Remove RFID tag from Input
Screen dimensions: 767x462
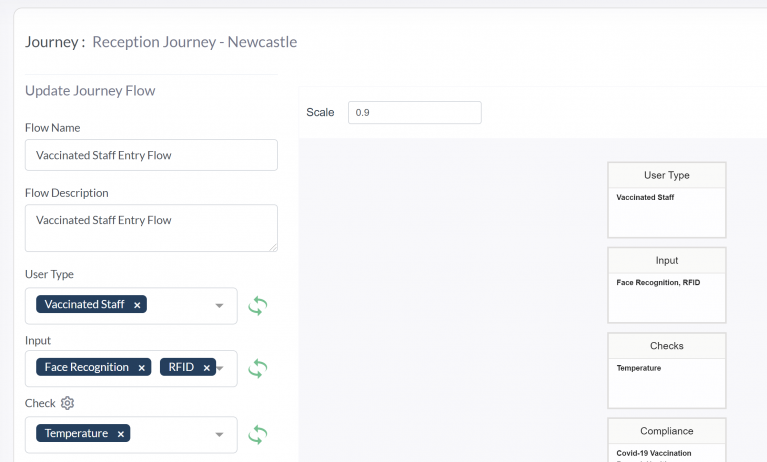[207, 368]
